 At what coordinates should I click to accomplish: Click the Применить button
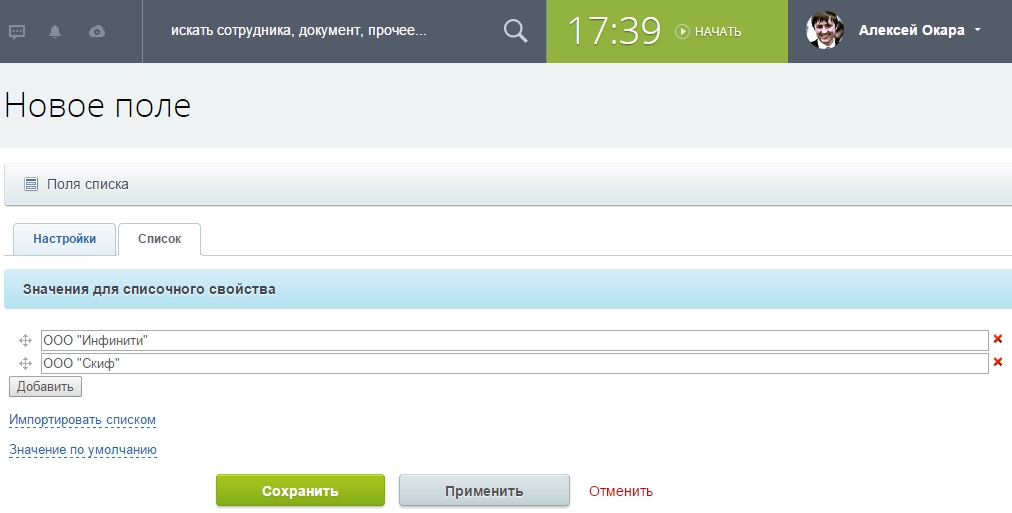click(484, 491)
